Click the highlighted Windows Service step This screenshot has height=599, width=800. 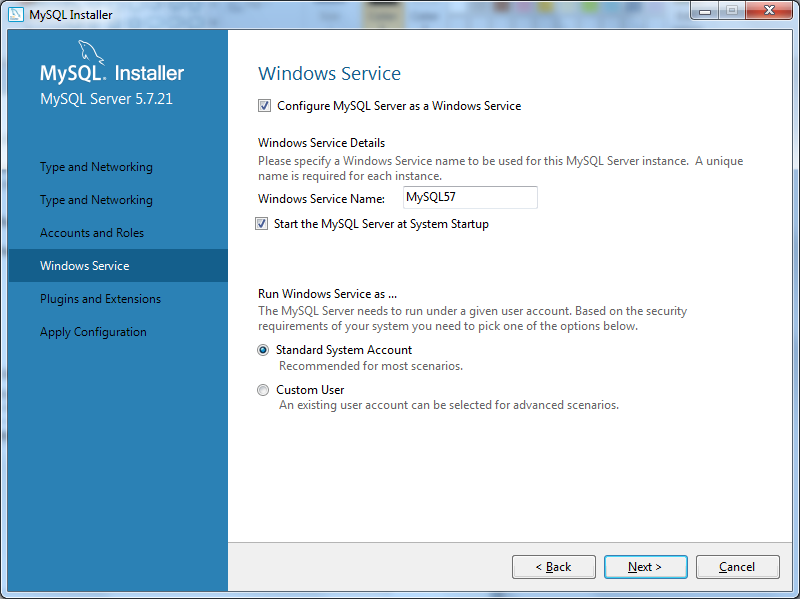click(x=87, y=265)
